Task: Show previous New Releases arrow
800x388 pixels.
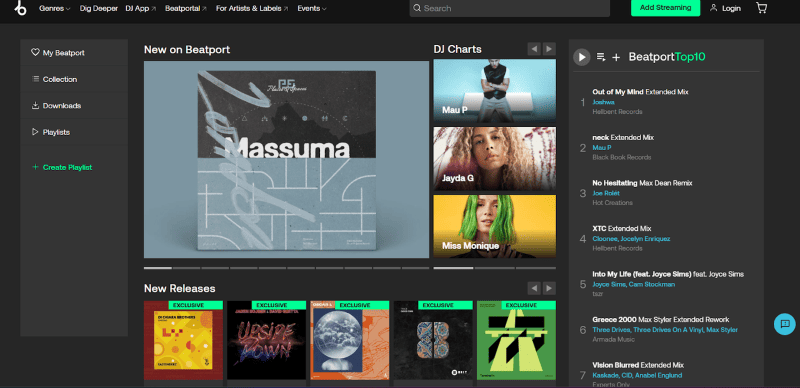Action: click(534, 288)
